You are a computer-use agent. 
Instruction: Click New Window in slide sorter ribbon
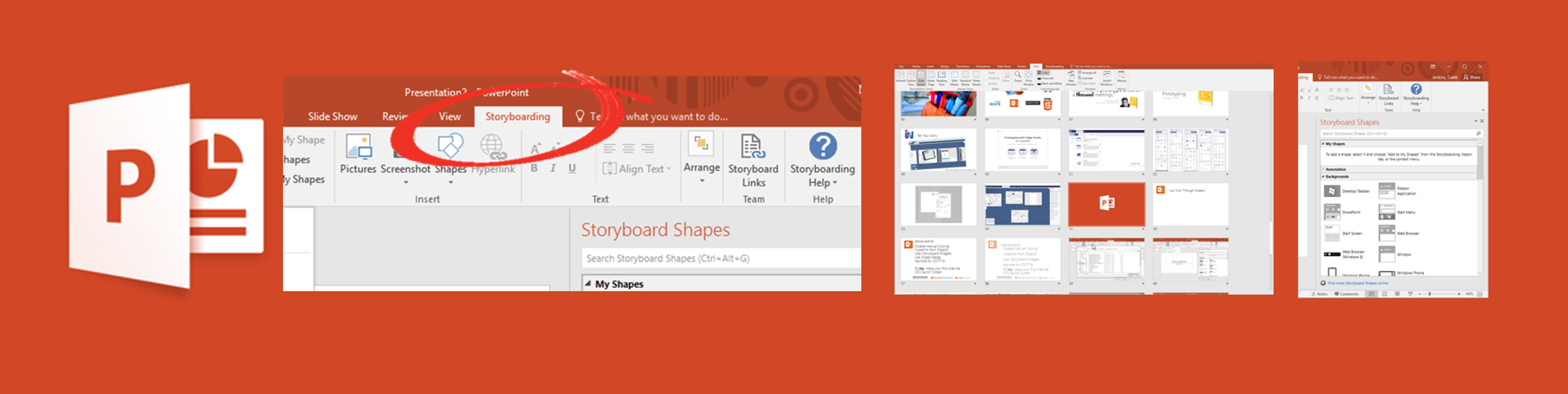1071,78
